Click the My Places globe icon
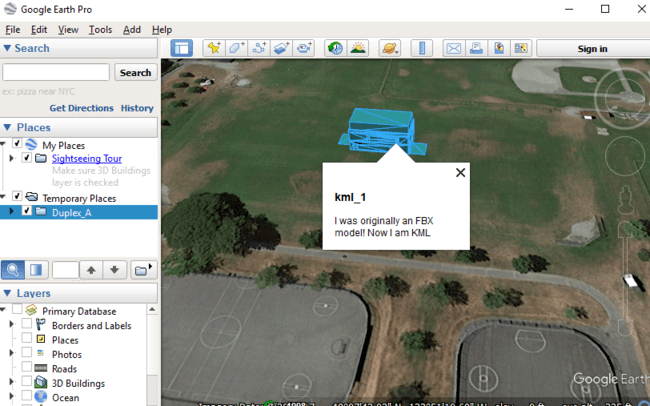This screenshot has height=406, width=650. pyautogui.click(x=31, y=144)
